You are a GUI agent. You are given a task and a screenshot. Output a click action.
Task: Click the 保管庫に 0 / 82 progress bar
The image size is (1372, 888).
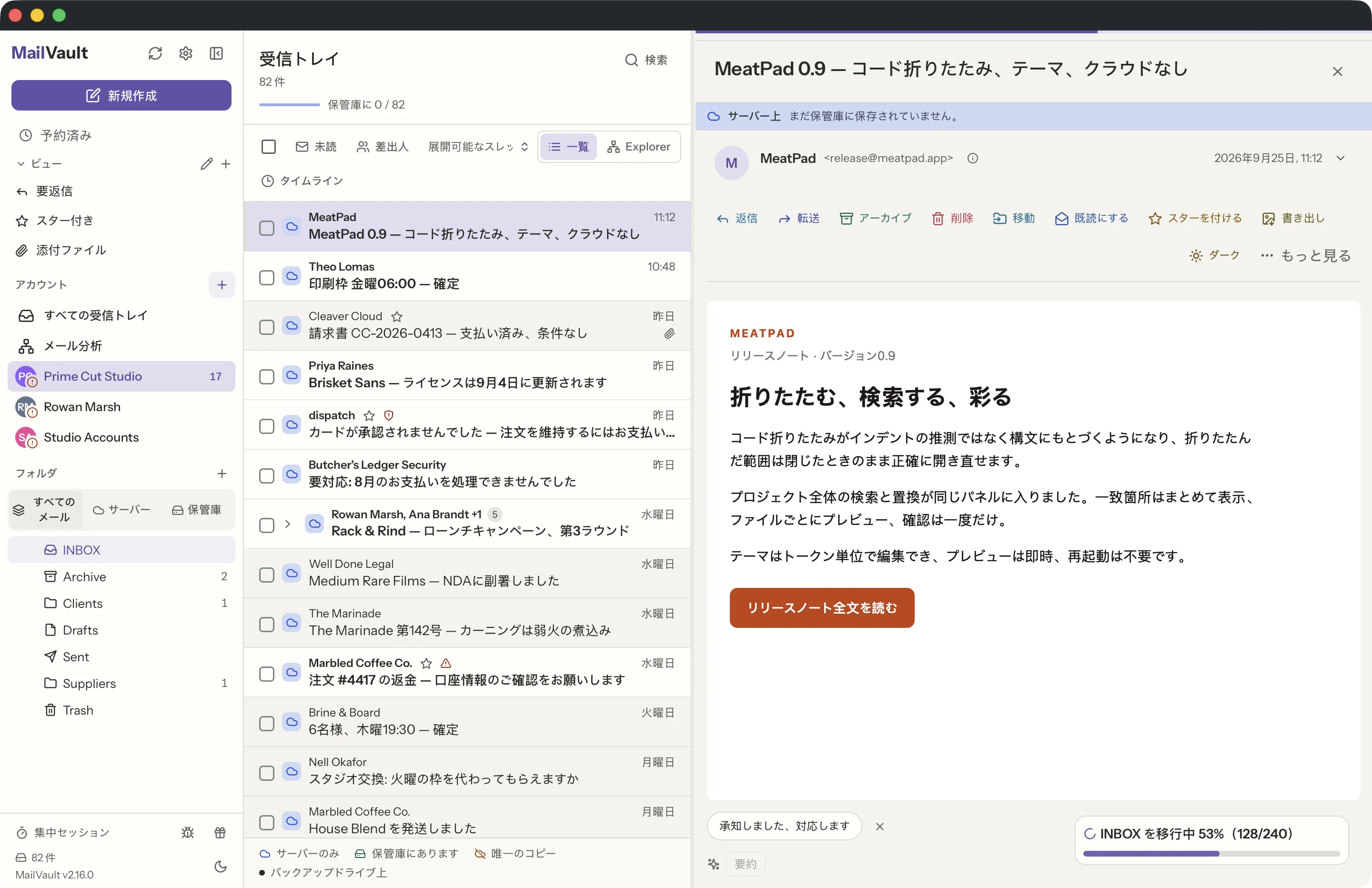(x=289, y=104)
